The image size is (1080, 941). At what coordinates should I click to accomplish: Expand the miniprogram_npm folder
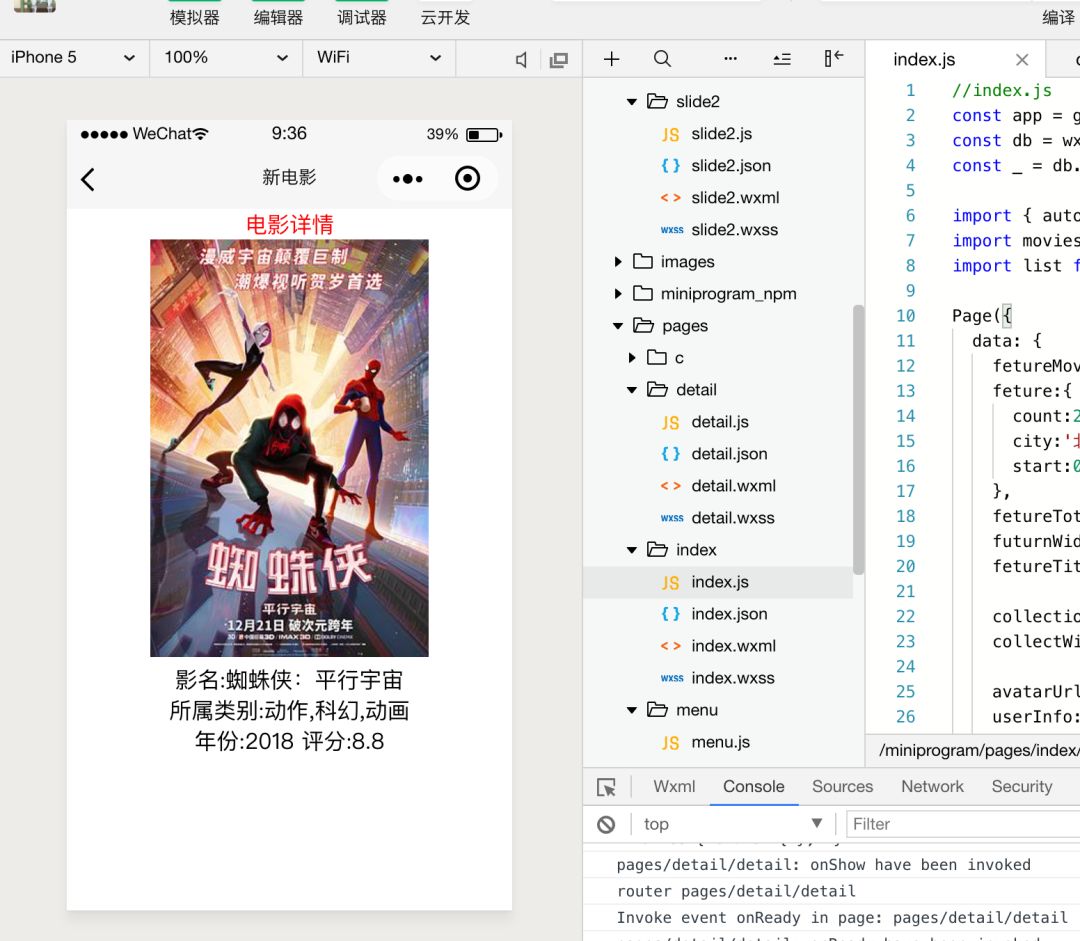(618, 293)
